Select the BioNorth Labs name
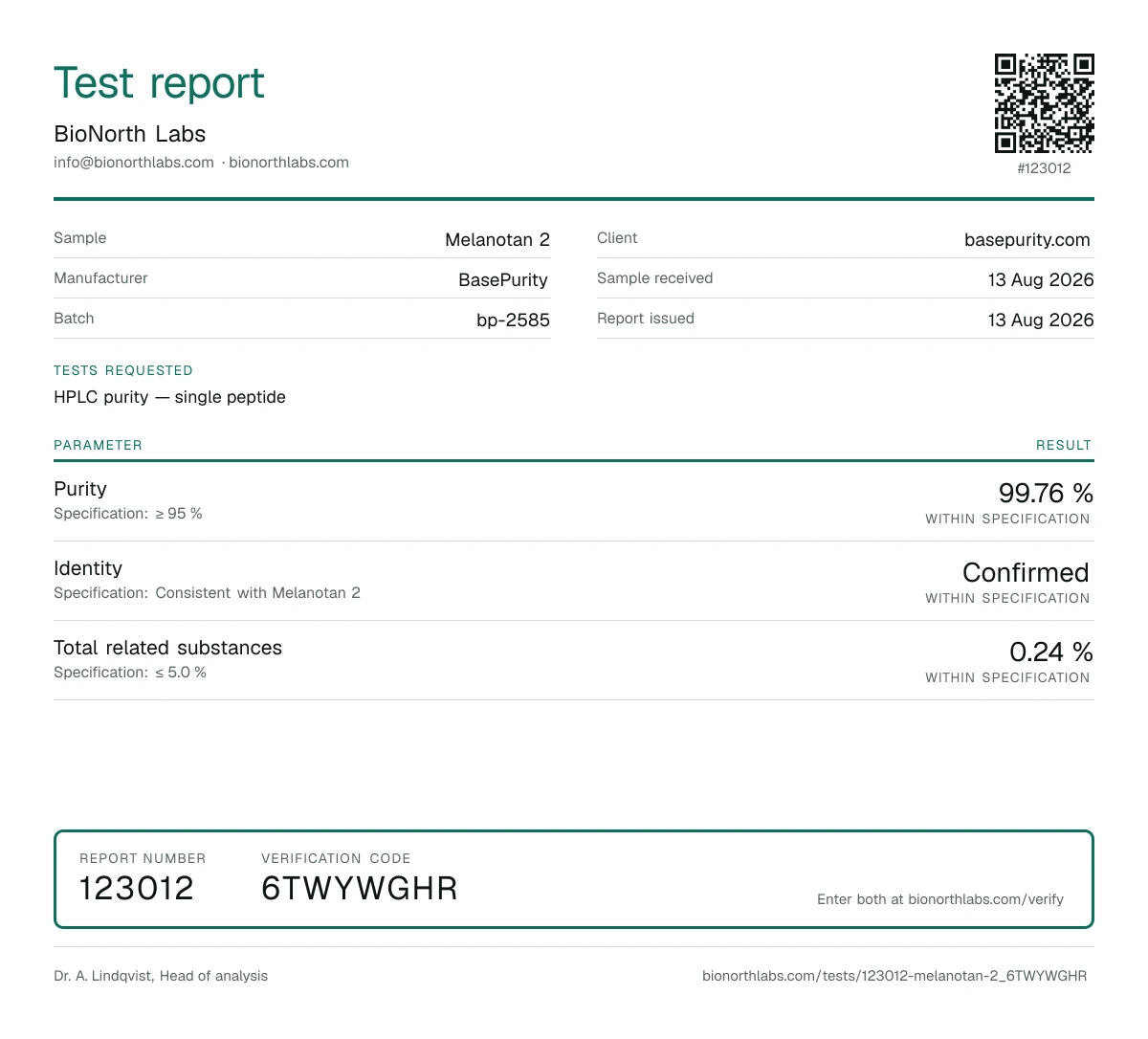1148x1039 pixels. coord(130,134)
